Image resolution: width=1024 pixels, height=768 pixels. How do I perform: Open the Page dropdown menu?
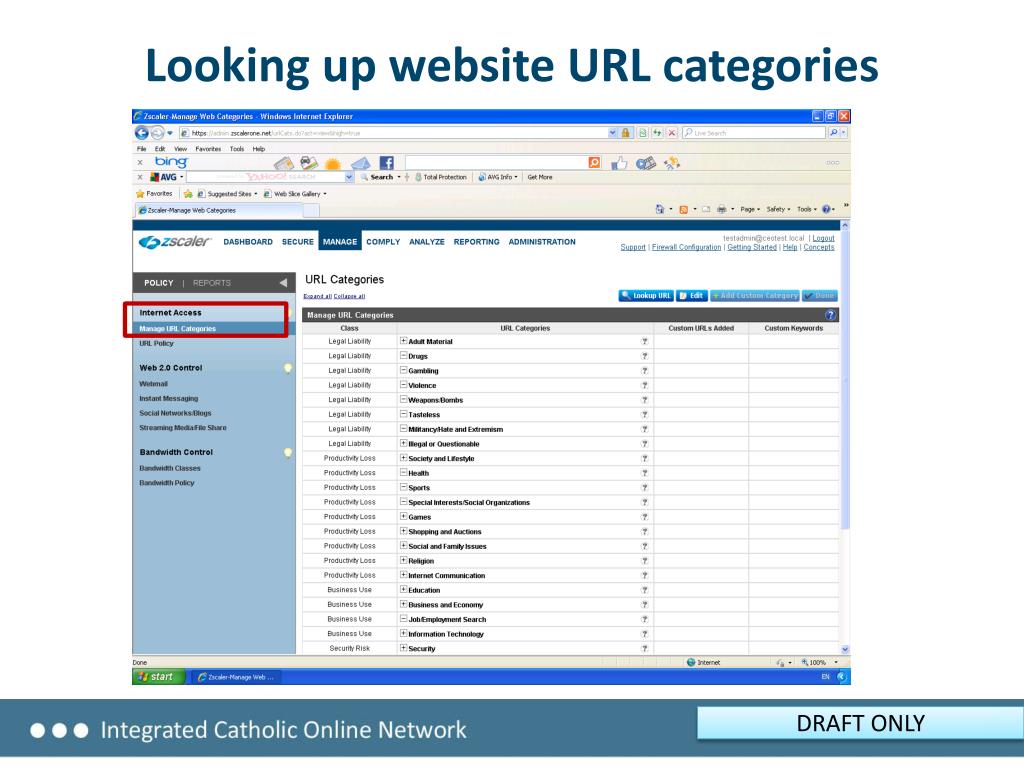[x=750, y=210]
